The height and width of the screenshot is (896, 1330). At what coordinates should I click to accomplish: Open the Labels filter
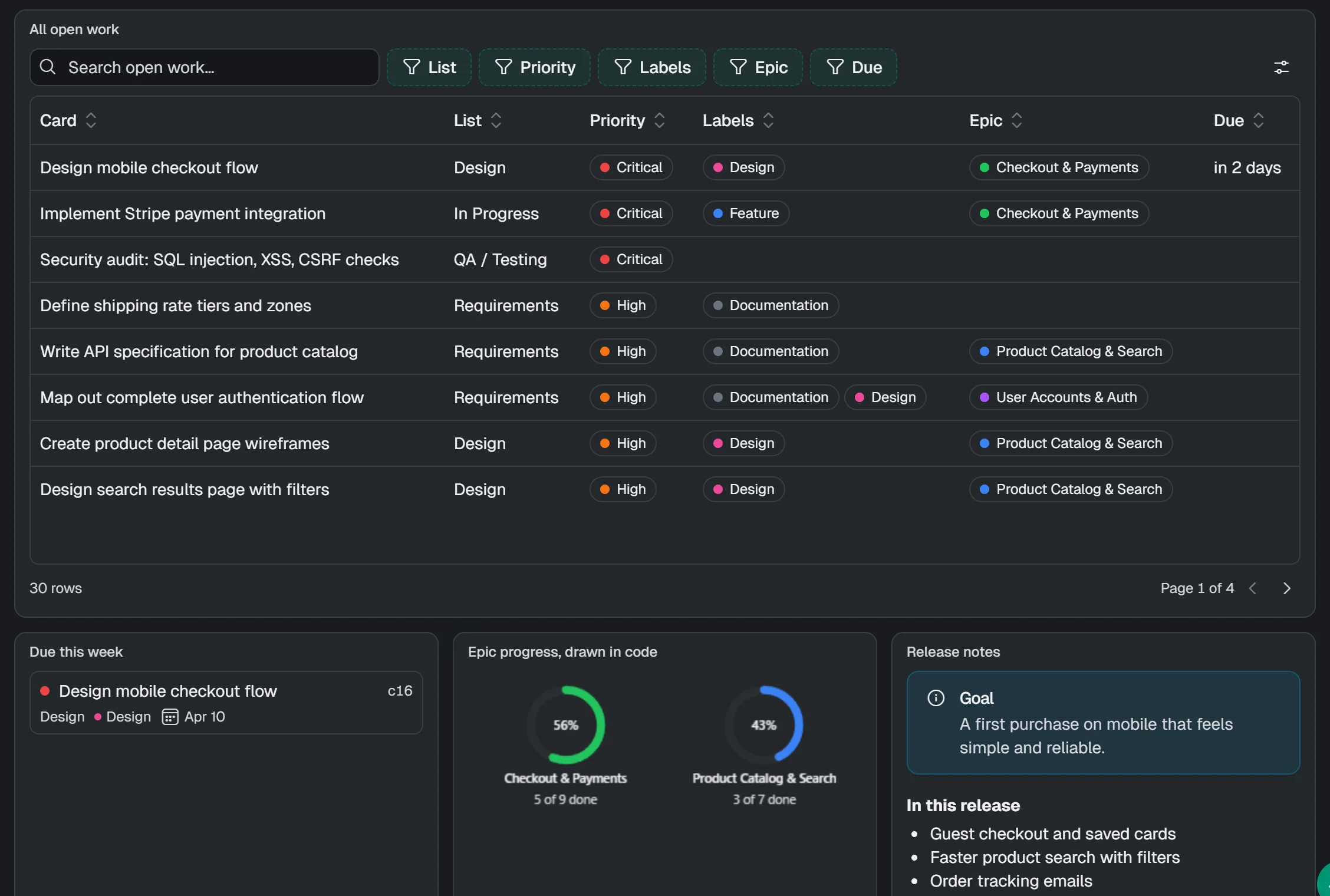[x=652, y=67]
